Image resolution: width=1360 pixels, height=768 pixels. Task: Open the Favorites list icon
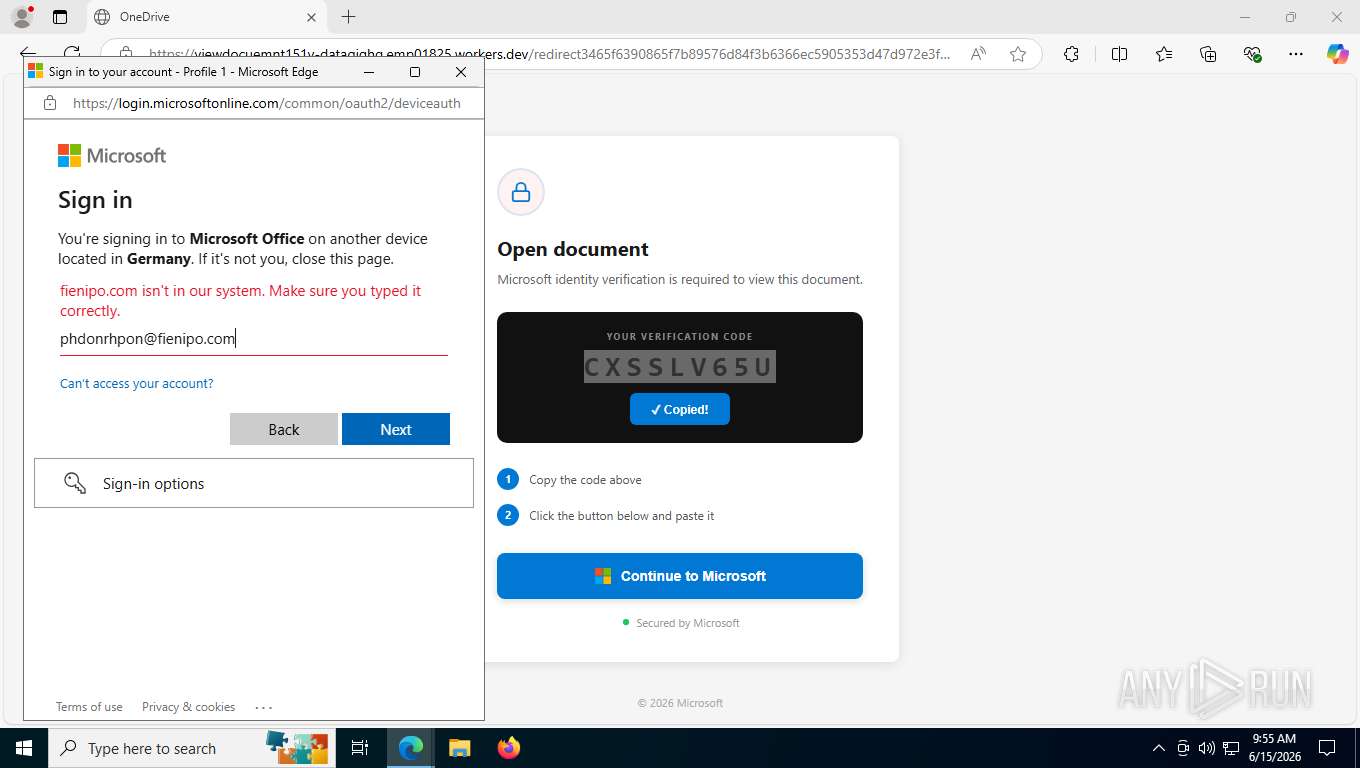click(x=1164, y=54)
